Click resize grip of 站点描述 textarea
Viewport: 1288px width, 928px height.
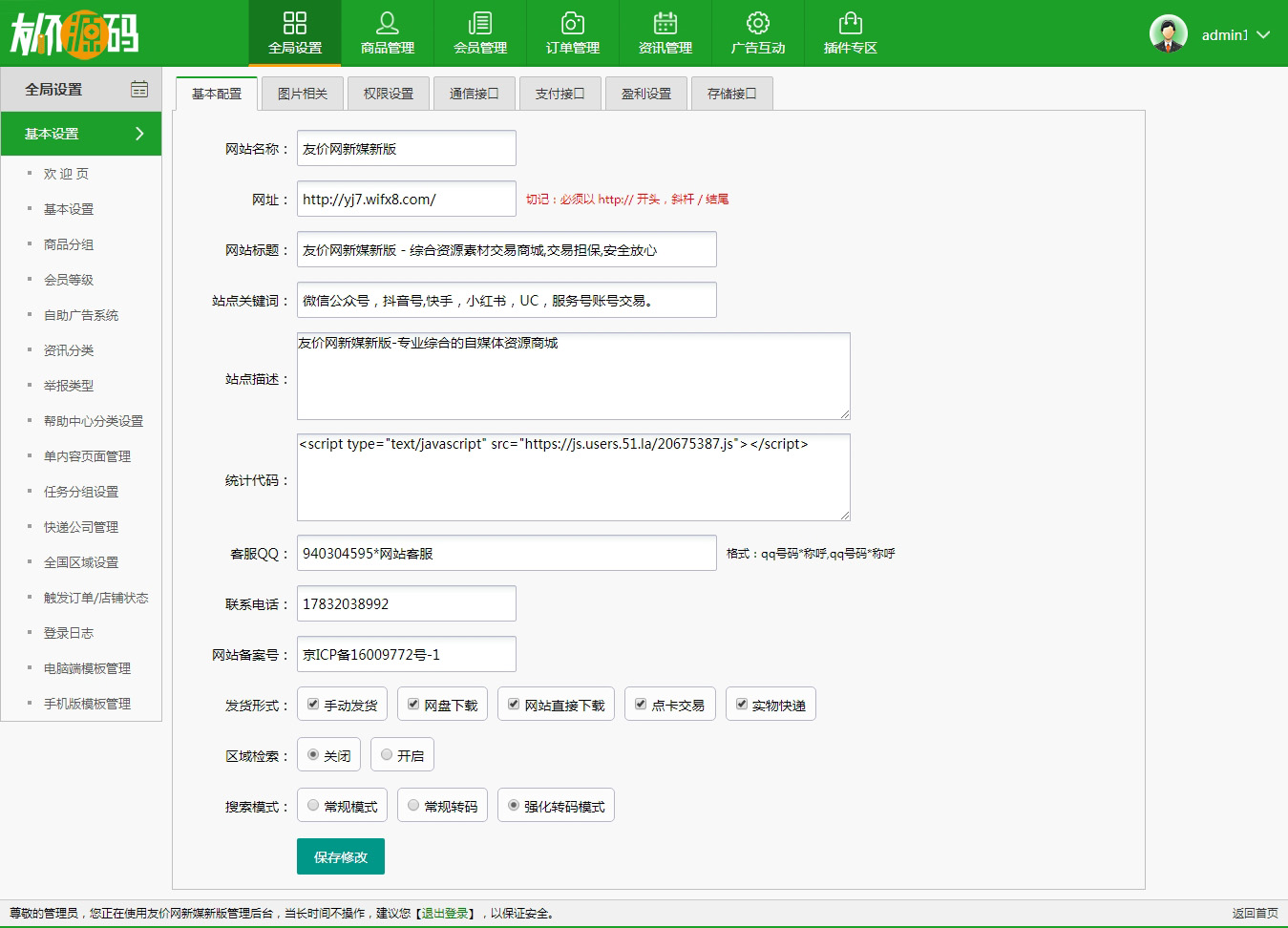click(845, 414)
